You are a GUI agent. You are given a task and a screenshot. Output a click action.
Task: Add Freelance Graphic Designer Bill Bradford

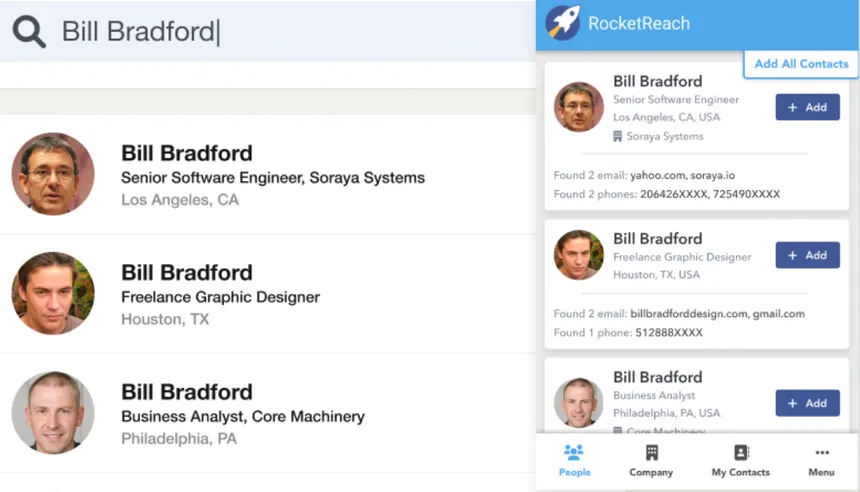click(807, 255)
